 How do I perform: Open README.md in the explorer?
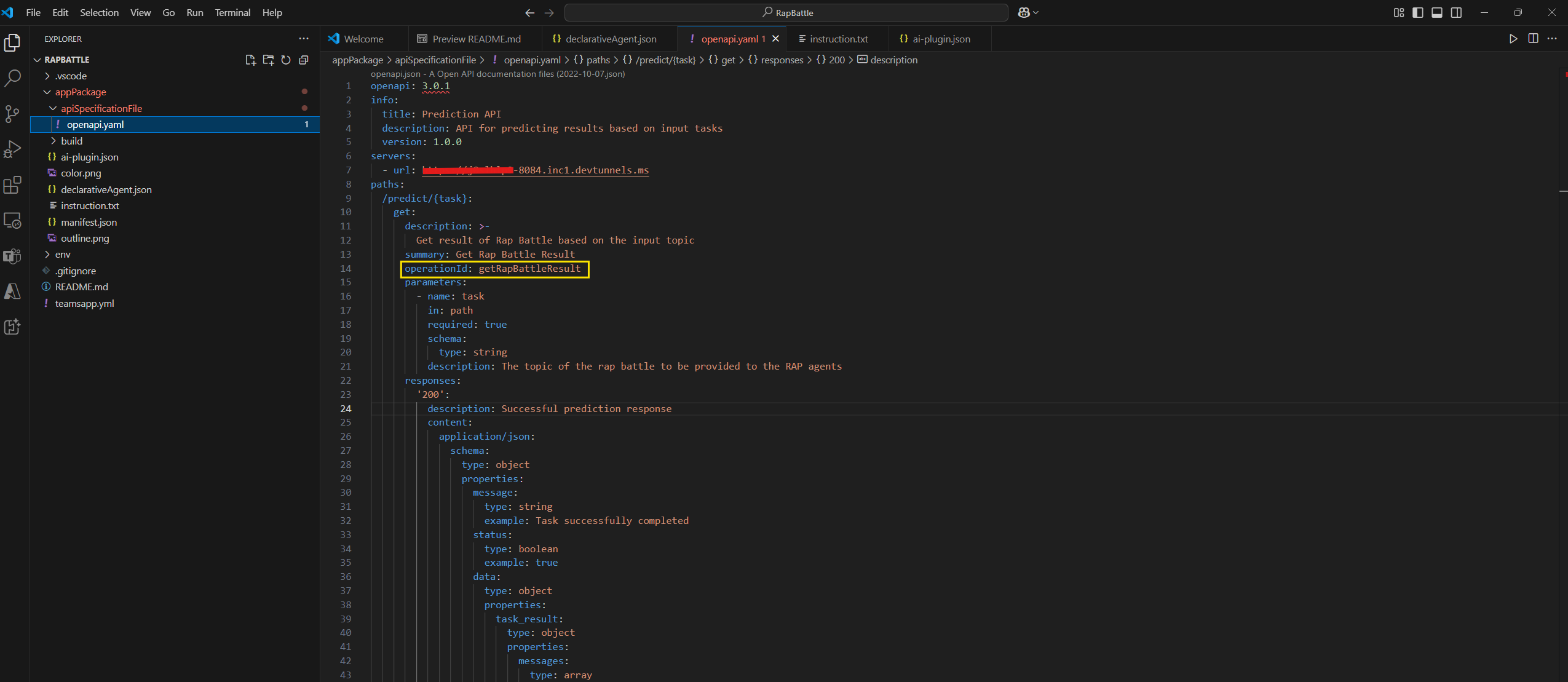coord(175,287)
